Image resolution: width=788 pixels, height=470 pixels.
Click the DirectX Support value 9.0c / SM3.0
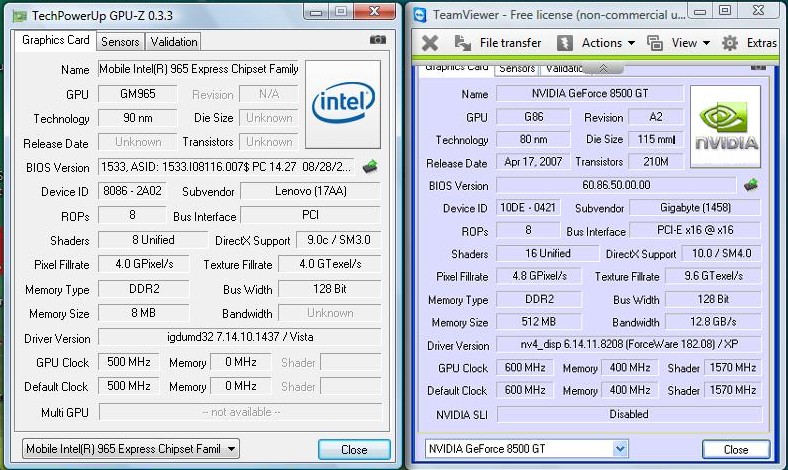(x=339, y=240)
